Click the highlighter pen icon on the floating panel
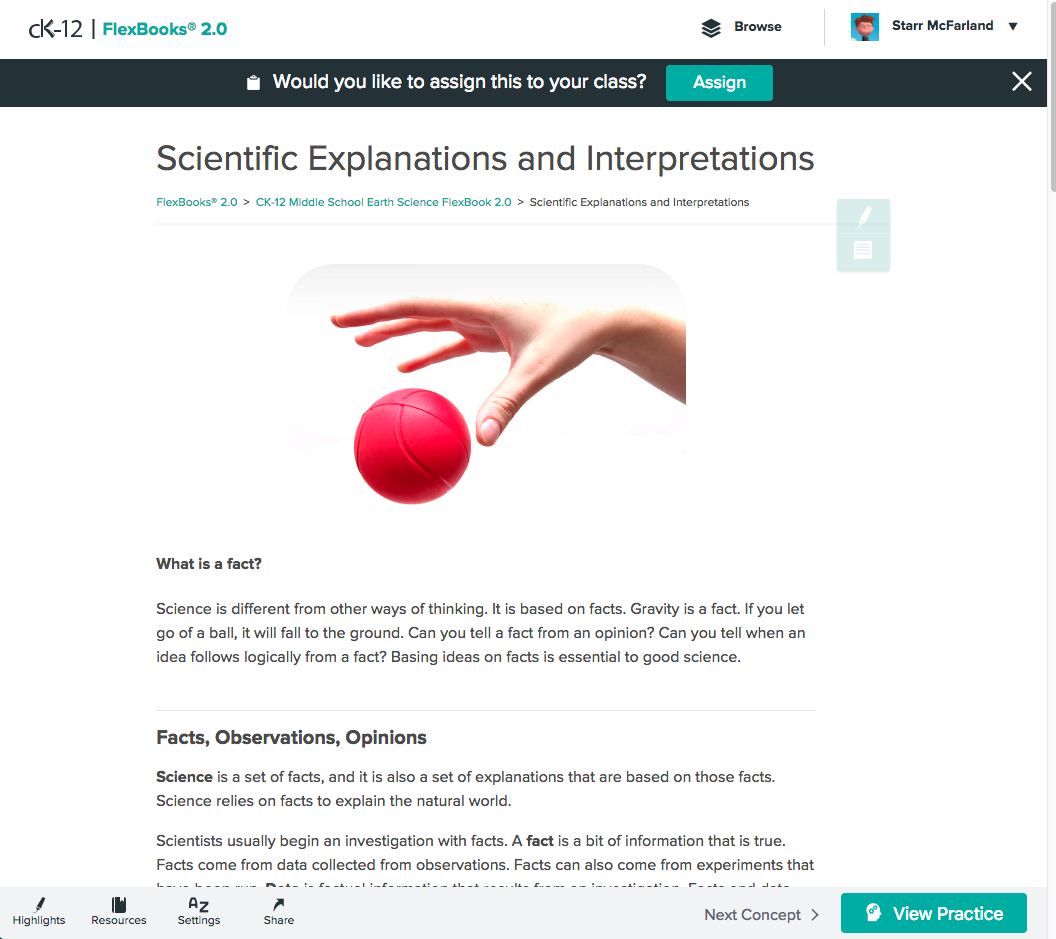 (x=864, y=216)
